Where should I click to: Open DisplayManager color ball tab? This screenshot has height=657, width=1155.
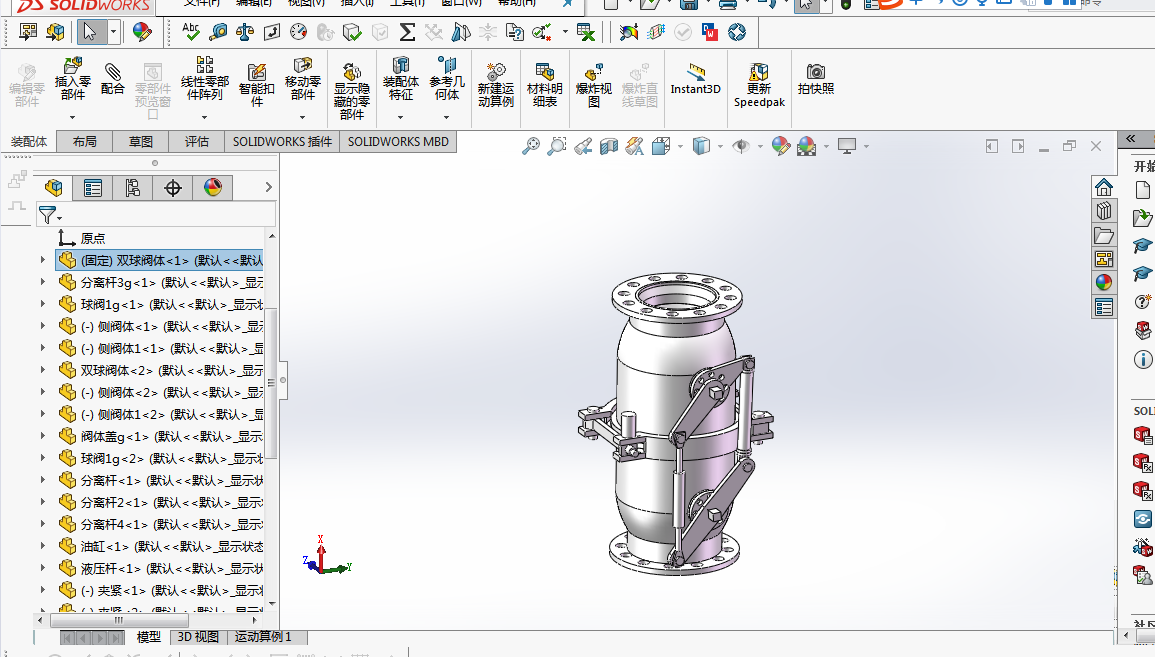coord(213,188)
